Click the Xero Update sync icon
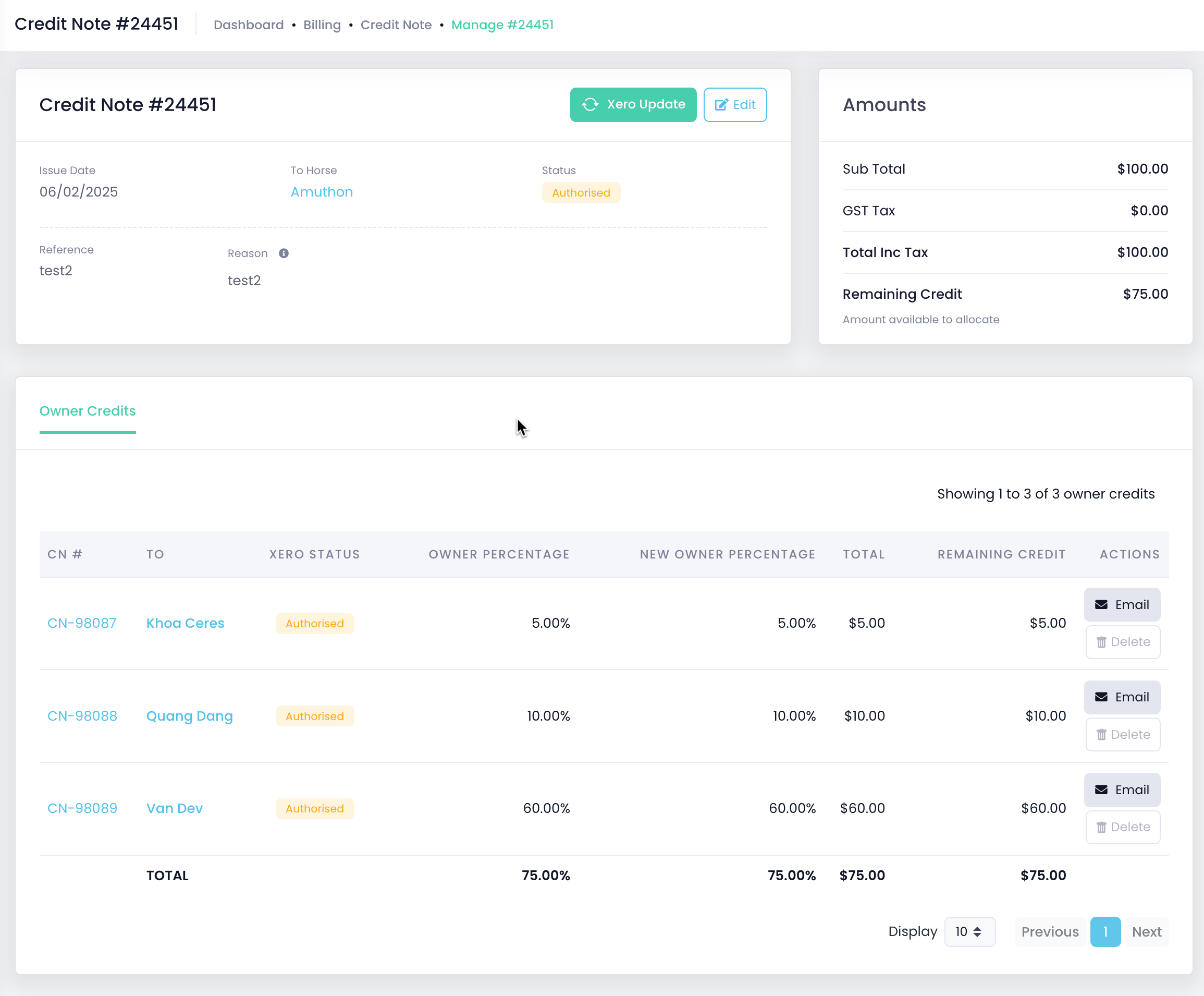This screenshot has width=1204, height=996. coord(590,104)
